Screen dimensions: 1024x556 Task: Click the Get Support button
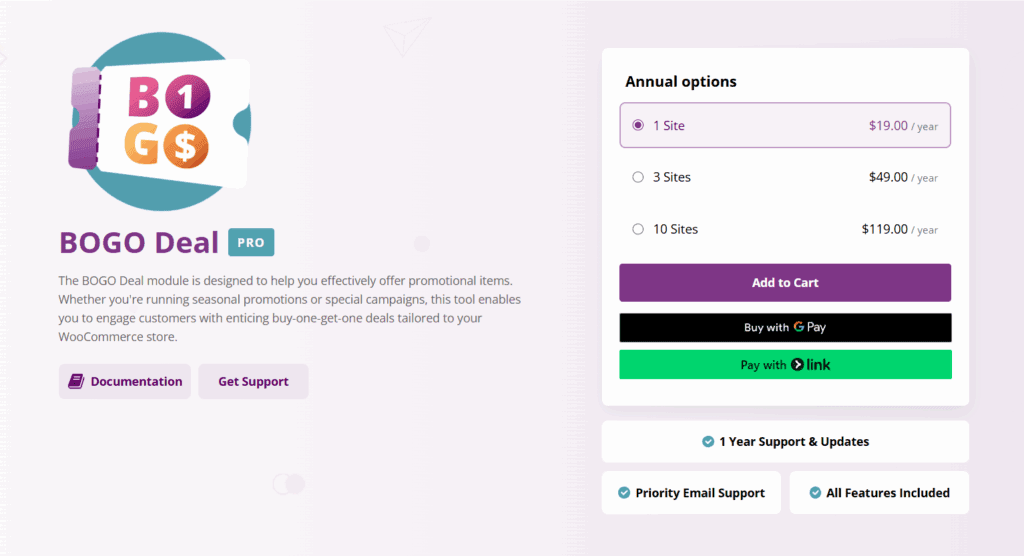[x=253, y=381]
